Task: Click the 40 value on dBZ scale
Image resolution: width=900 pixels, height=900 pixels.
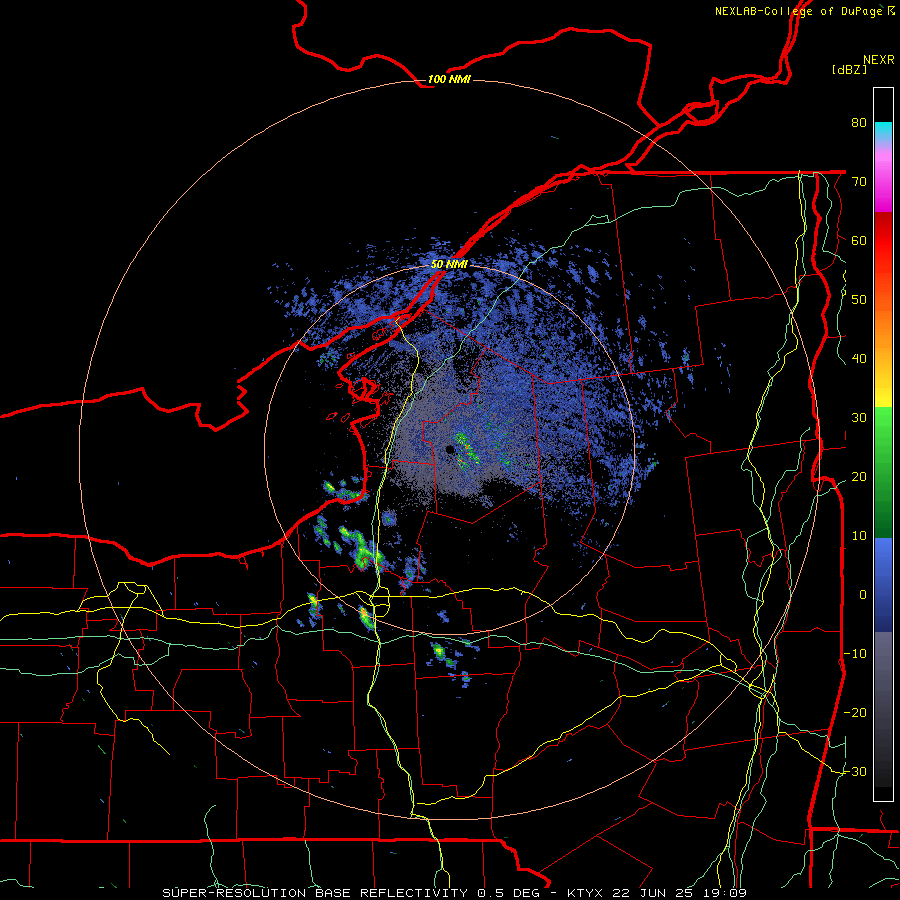Action: tap(859, 359)
